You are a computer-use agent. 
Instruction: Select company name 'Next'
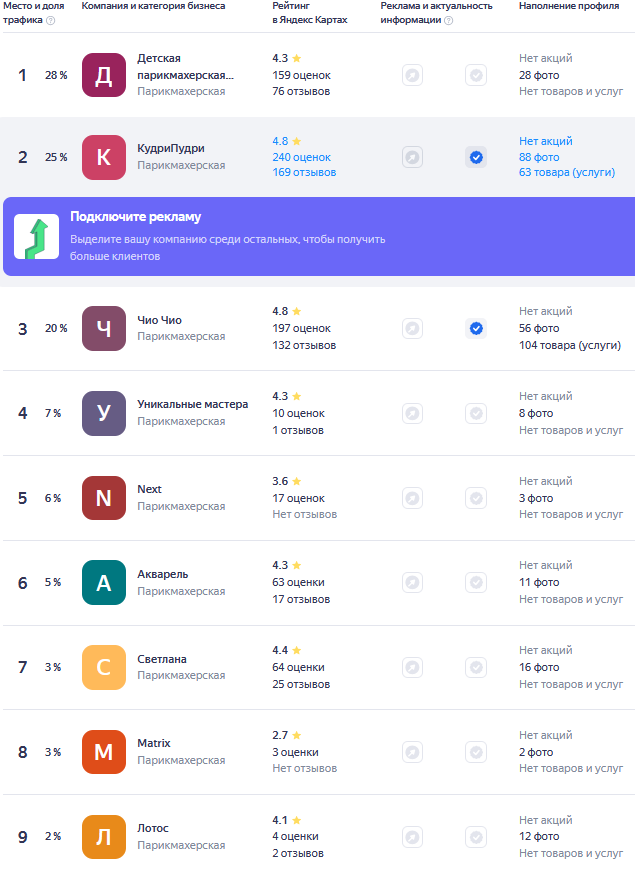(x=149, y=489)
